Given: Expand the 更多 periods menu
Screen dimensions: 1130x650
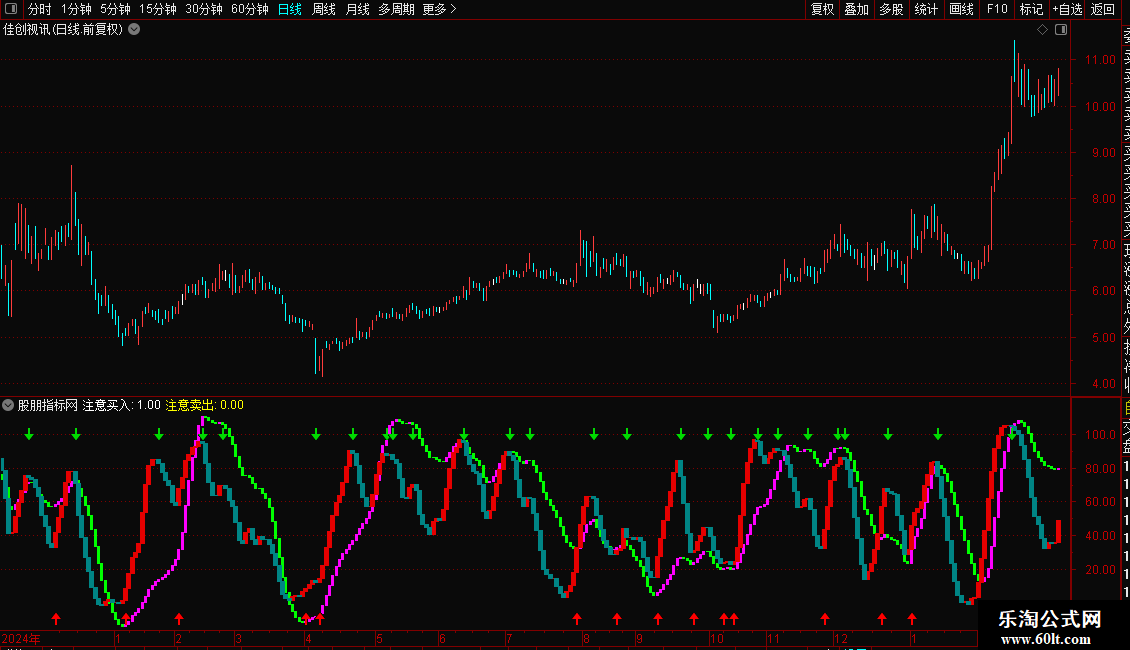Looking at the screenshot, I should [x=440, y=9].
